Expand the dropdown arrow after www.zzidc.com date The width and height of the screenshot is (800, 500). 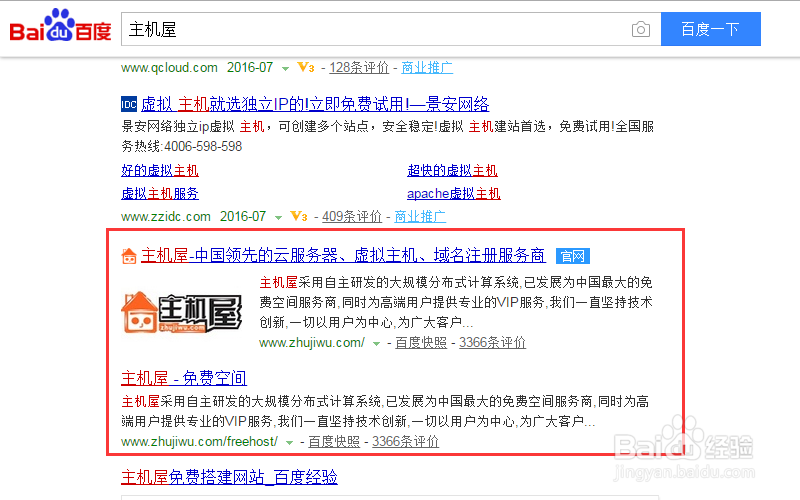click(x=278, y=217)
